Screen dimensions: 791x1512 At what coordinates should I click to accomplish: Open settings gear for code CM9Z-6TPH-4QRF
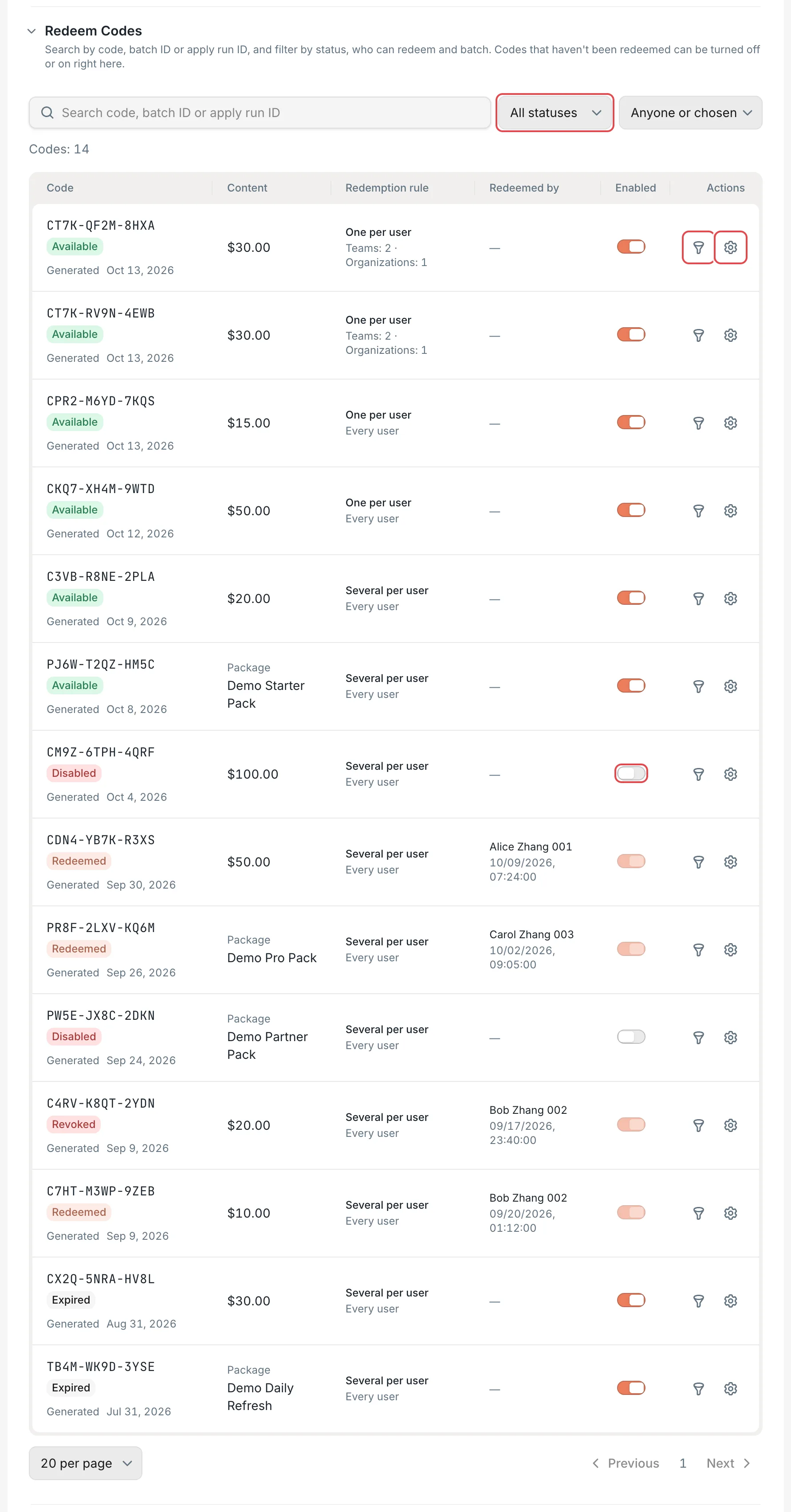[730, 774]
